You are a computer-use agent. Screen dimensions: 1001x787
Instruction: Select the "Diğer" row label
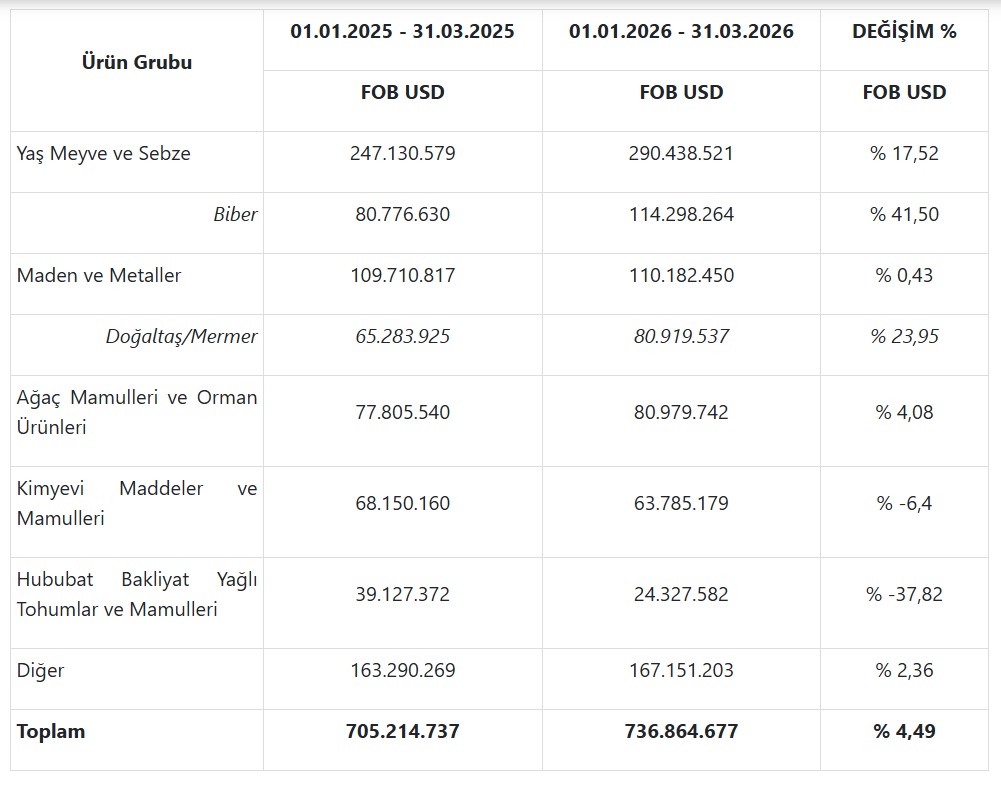click(x=41, y=670)
